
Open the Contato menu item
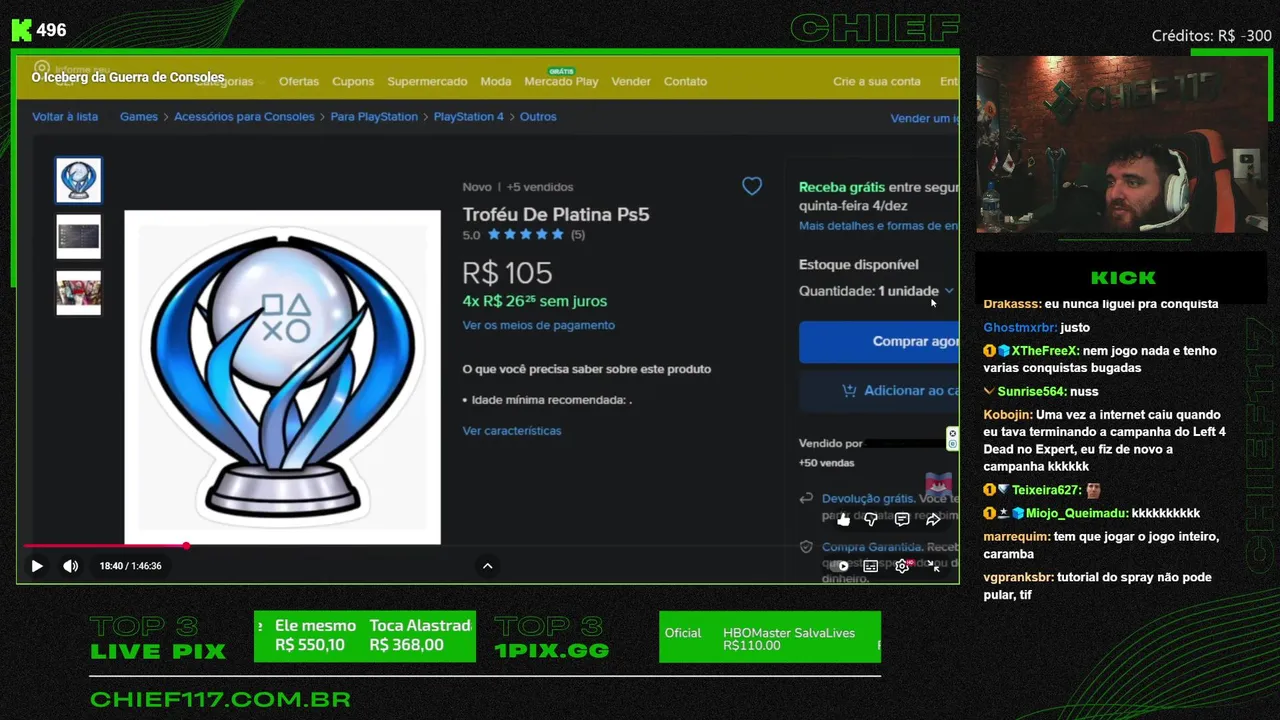(685, 82)
